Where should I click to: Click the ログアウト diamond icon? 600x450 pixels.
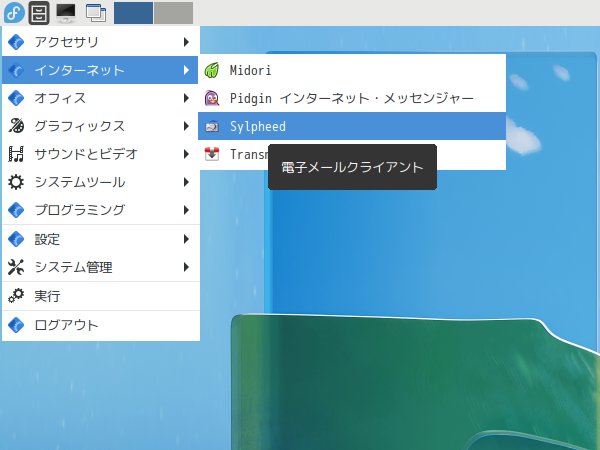point(16,325)
